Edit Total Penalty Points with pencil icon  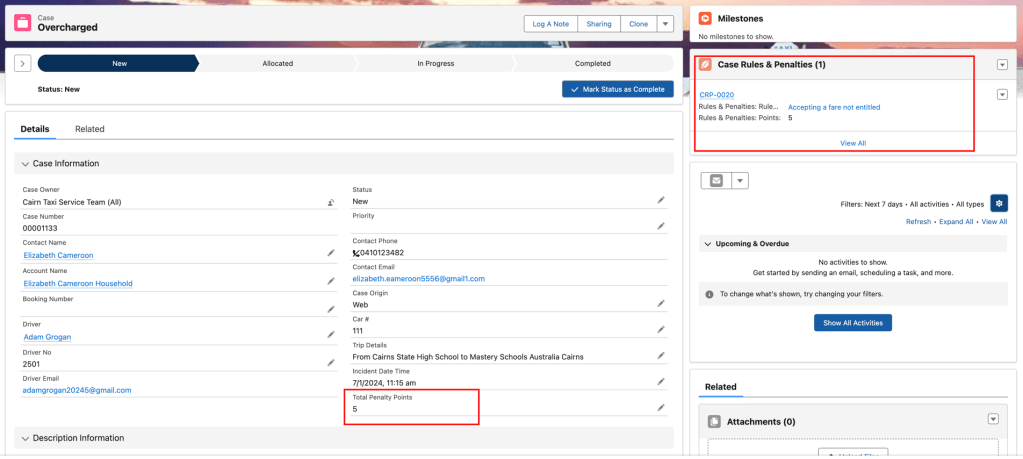pyautogui.click(x=660, y=407)
